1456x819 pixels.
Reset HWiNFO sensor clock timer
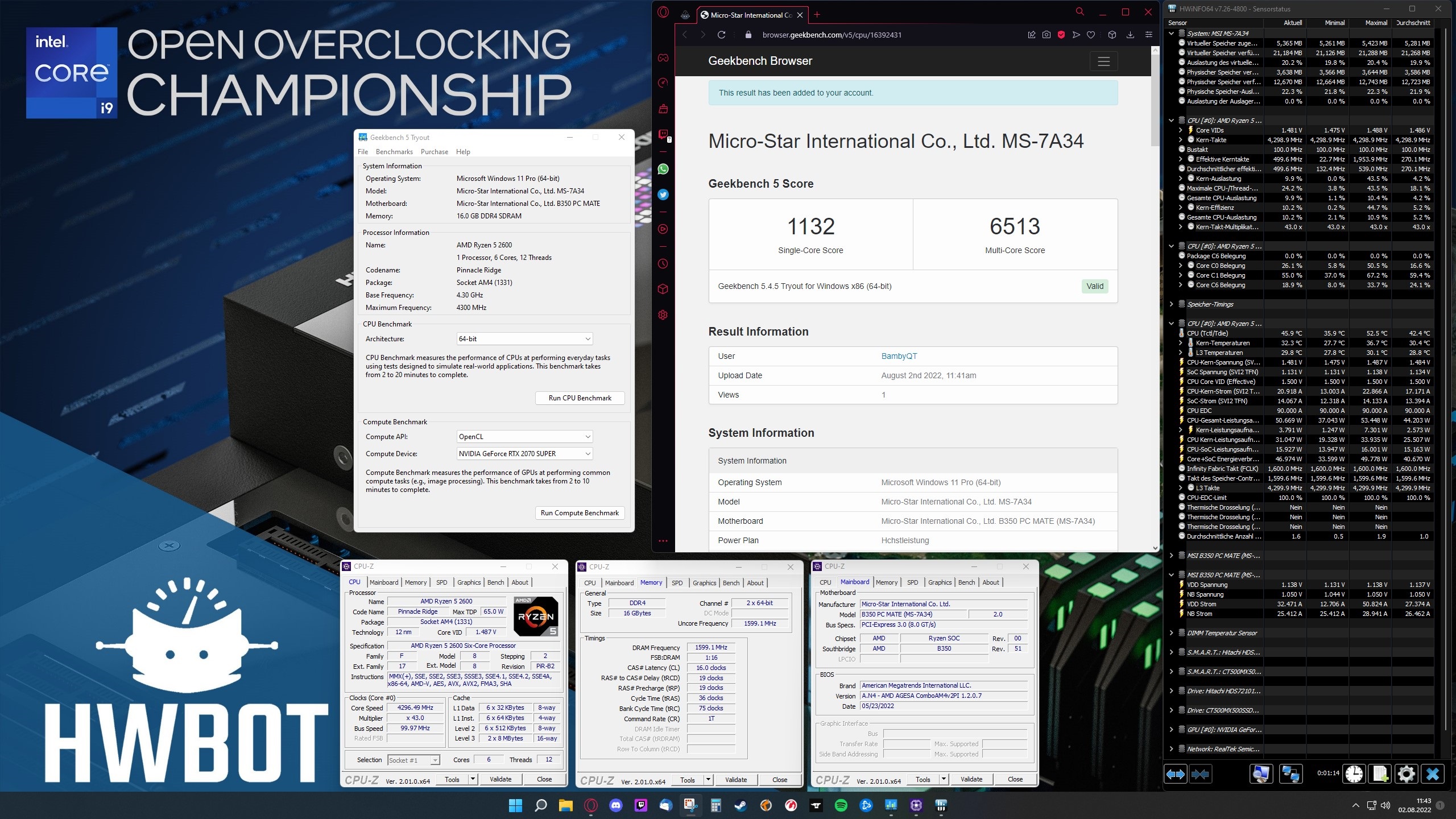(x=1355, y=774)
